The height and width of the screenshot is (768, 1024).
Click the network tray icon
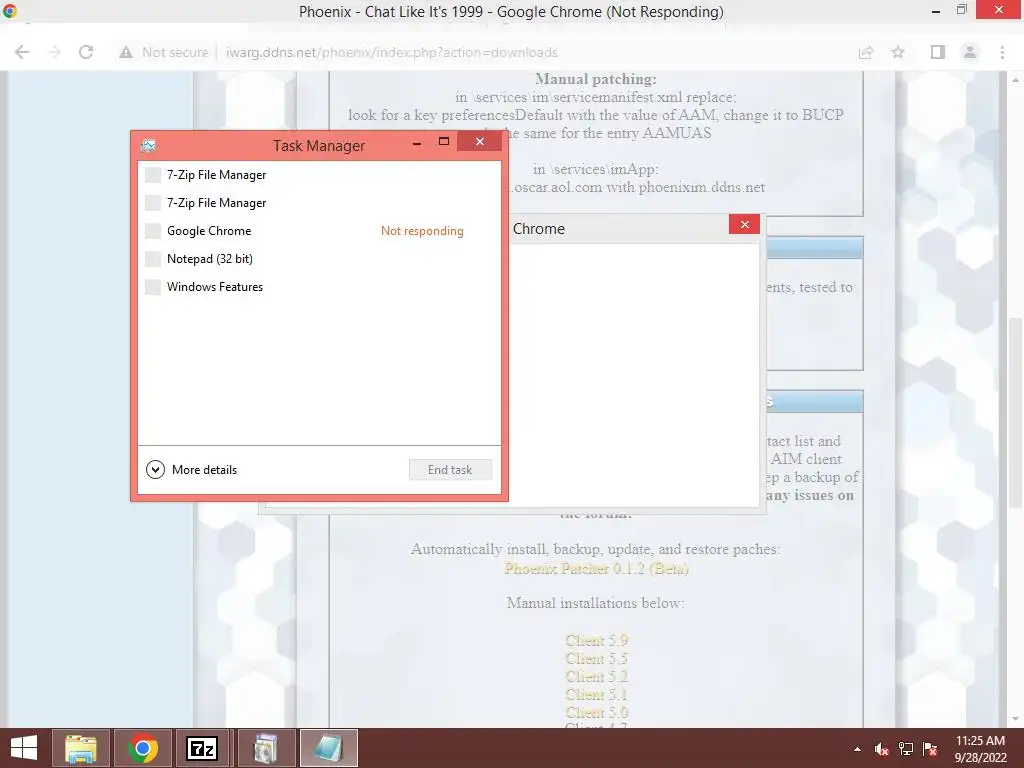point(906,749)
